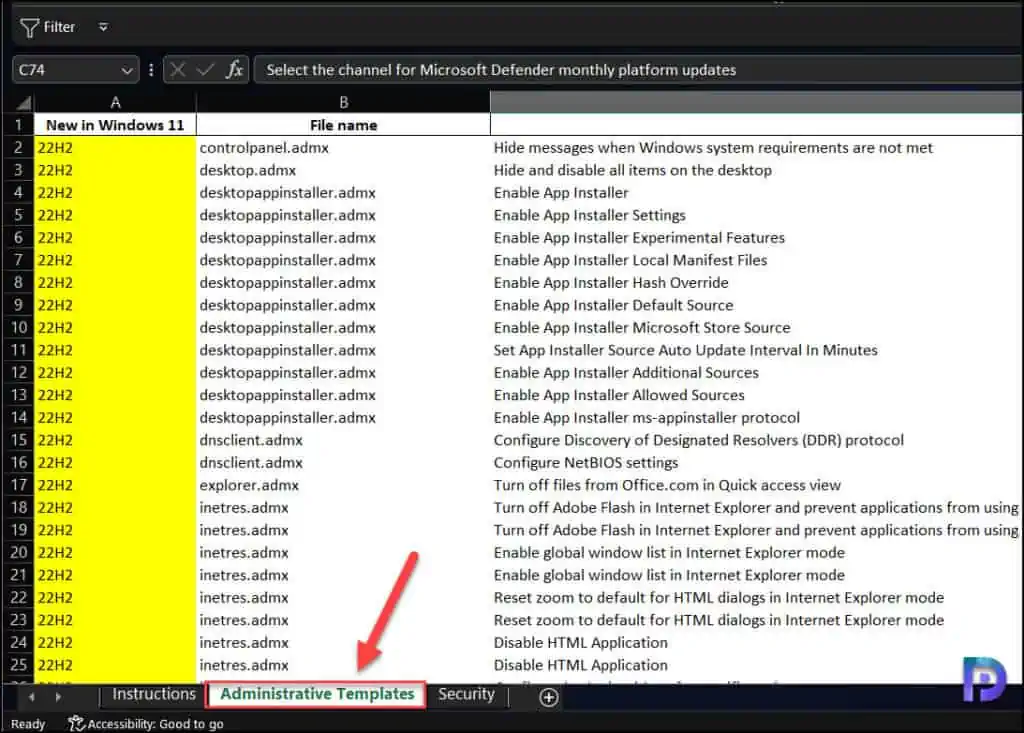Switch to the Security sheet tab

click(466, 694)
